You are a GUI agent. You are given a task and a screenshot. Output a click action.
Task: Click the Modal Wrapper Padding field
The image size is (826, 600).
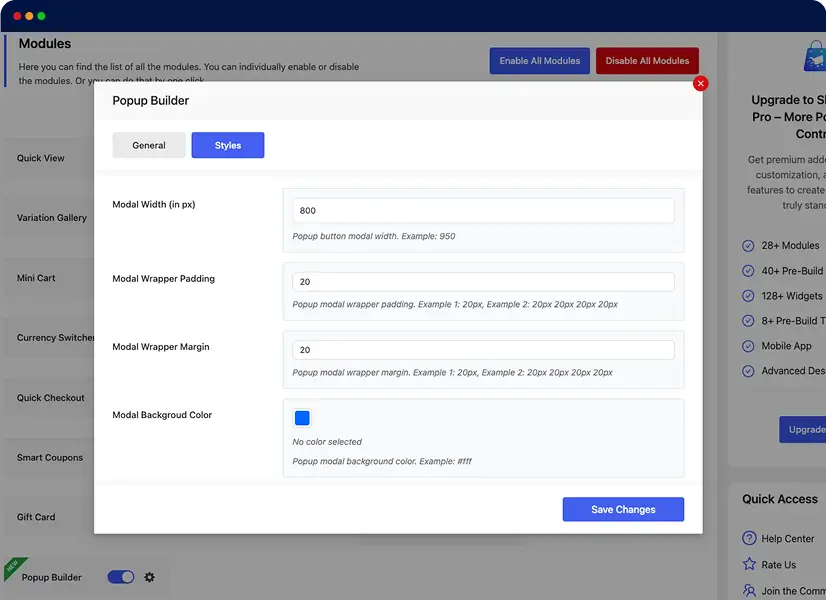click(483, 282)
